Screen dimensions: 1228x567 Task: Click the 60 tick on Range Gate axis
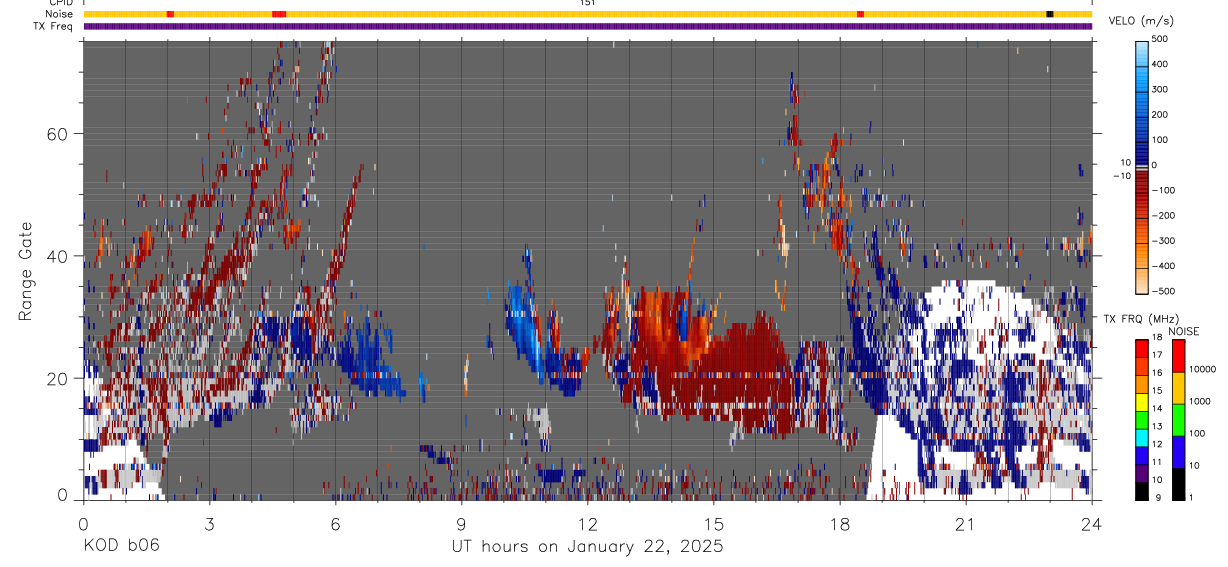[58, 134]
